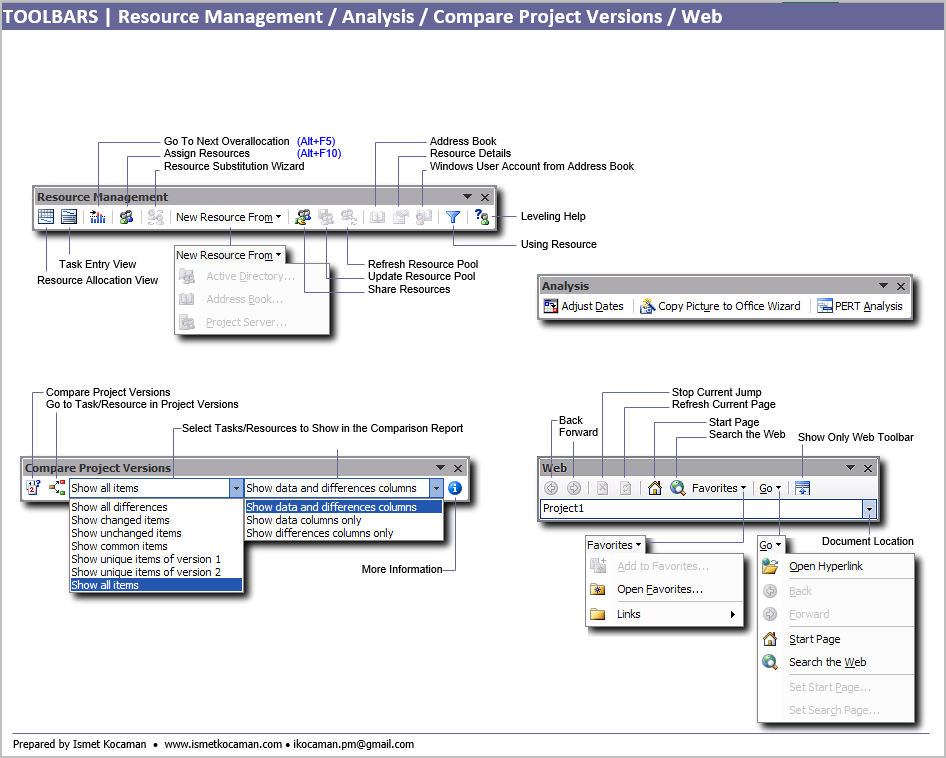
Task: Open Leveling Help icon
Action: (x=482, y=217)
